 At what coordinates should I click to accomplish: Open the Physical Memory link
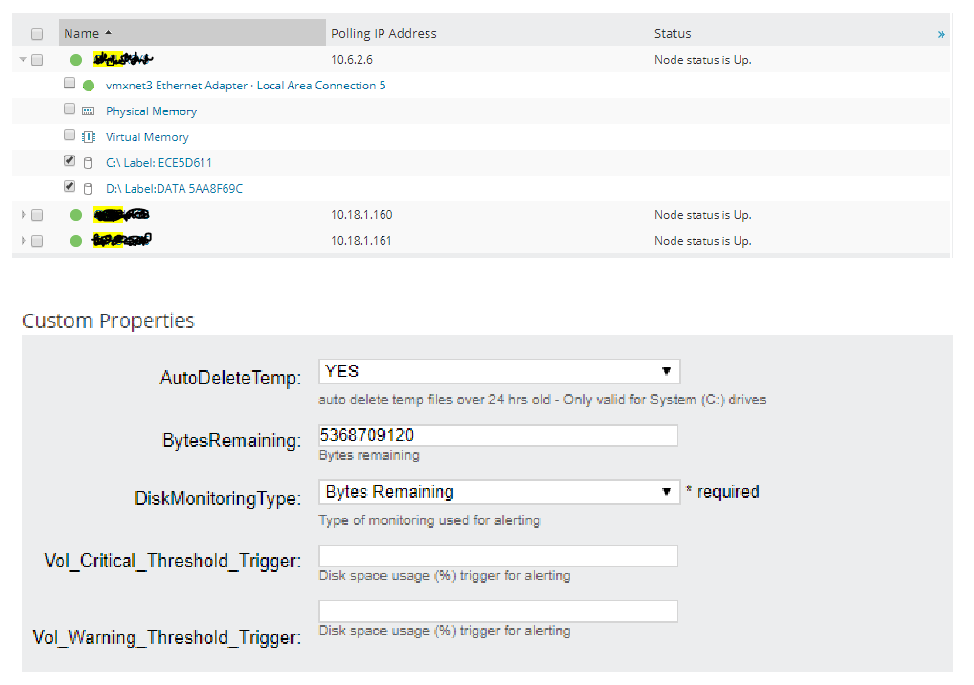click(151, 111)
